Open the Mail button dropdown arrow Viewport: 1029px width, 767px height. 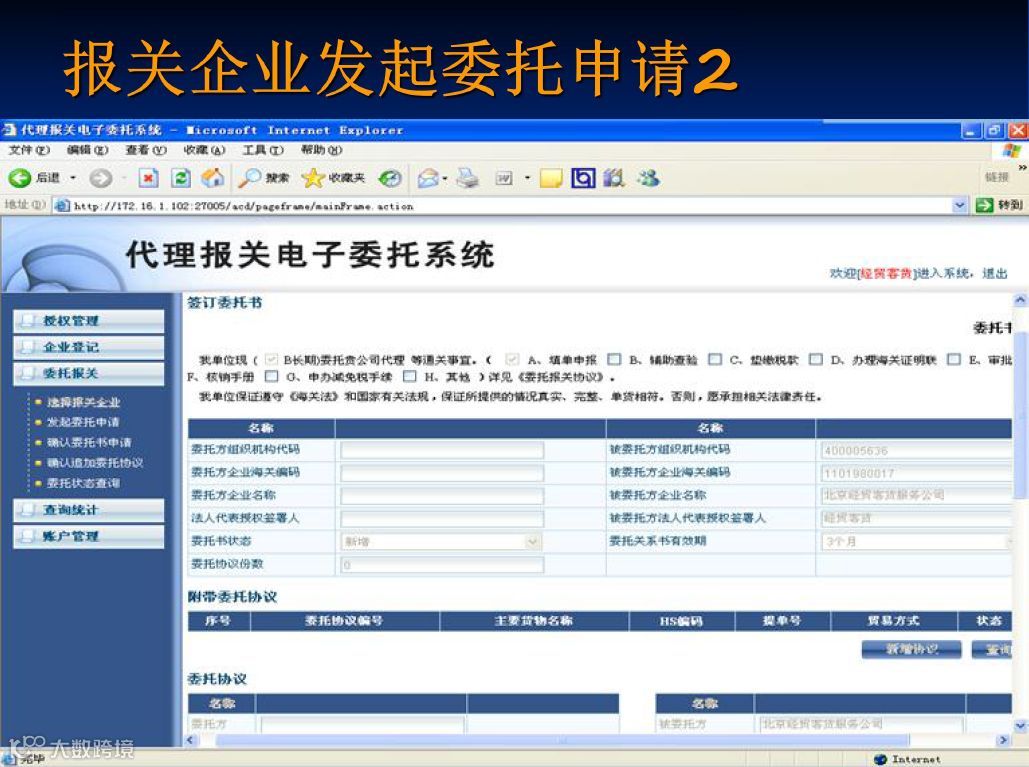445,178
